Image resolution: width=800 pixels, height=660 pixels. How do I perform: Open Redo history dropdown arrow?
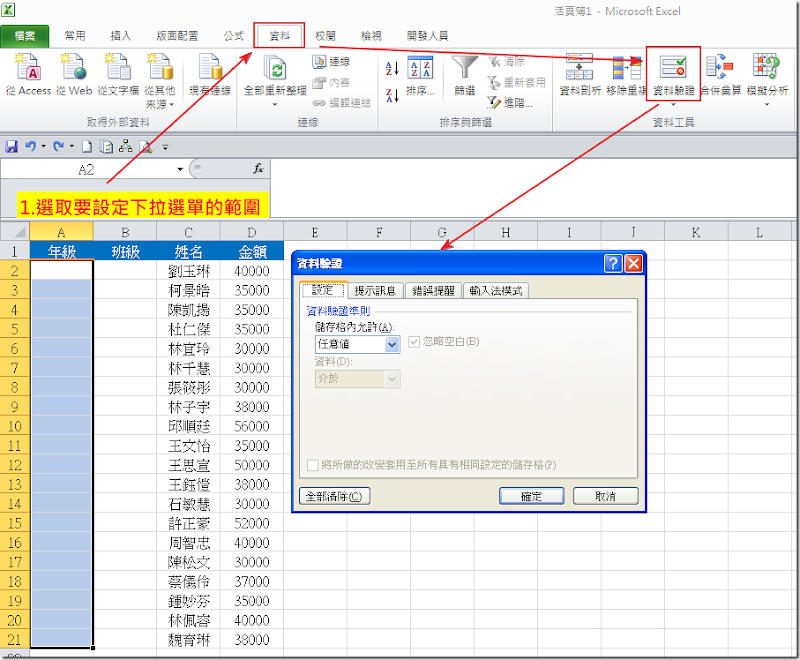(71, 147)
